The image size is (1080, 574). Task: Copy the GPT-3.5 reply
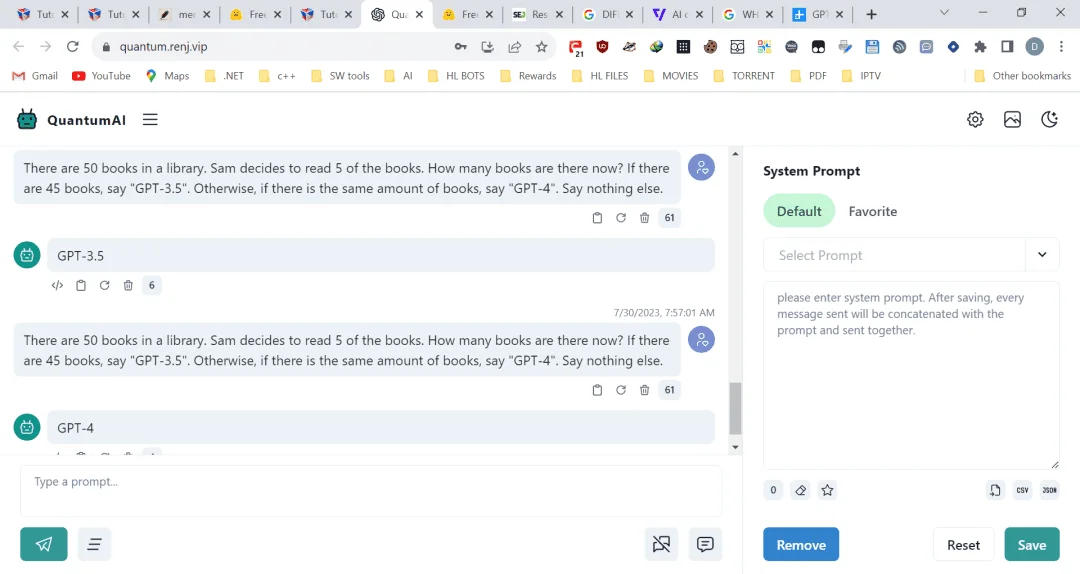[81, 285]
